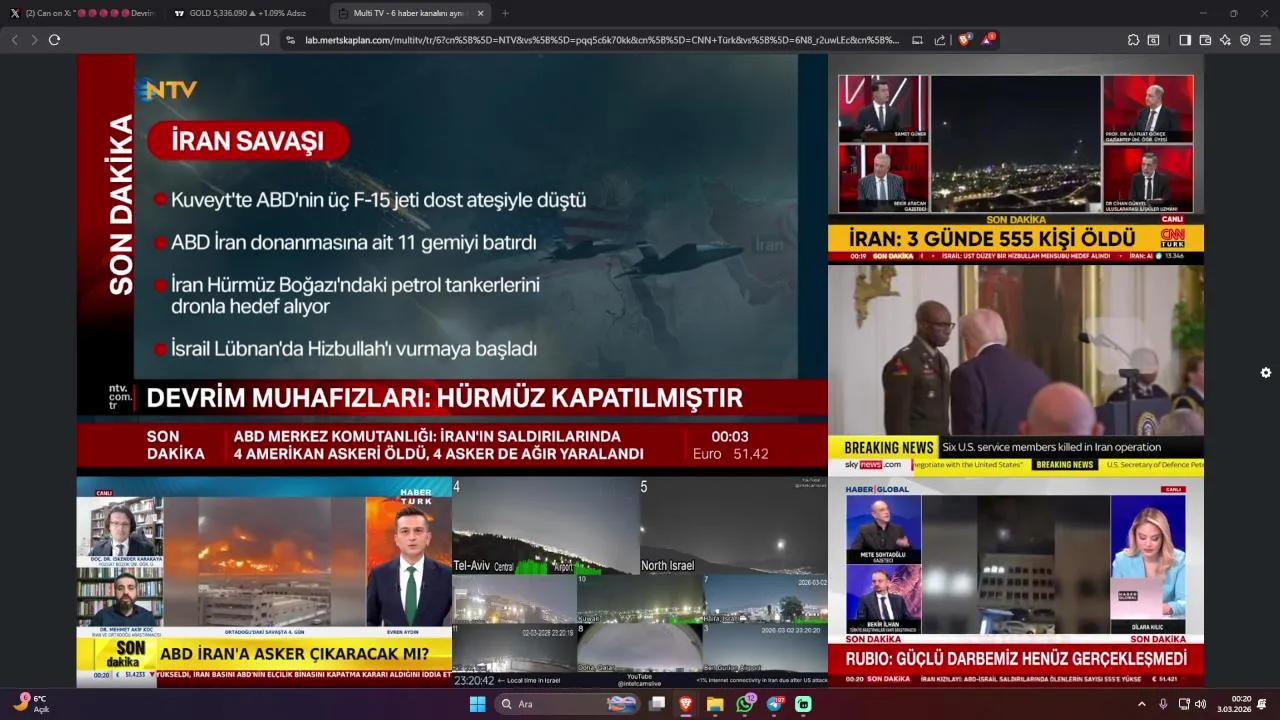Open Task View on the taskbar

657,704
